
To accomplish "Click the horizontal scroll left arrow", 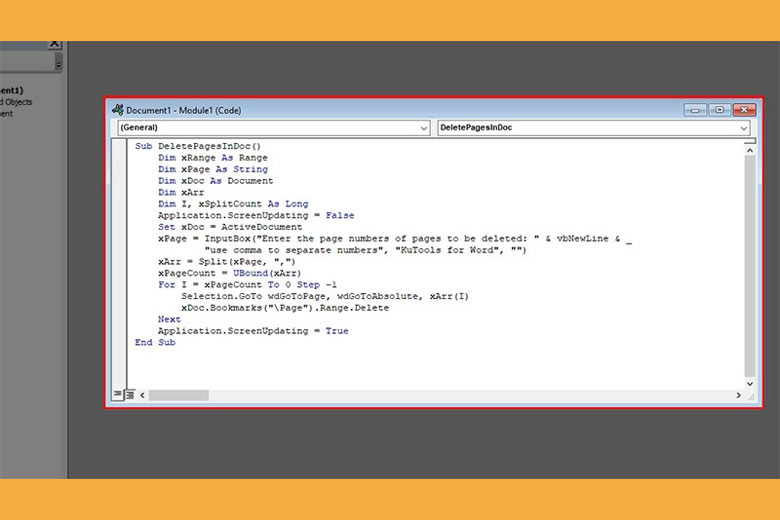I will click(142, 395).
